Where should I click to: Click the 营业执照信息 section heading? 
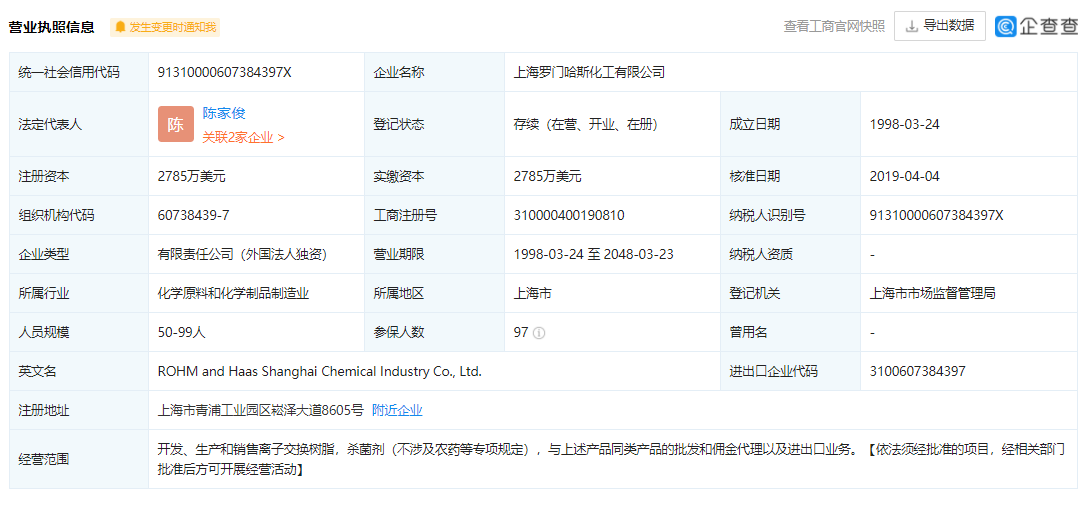pyautogui.click(x=52, y=27)
